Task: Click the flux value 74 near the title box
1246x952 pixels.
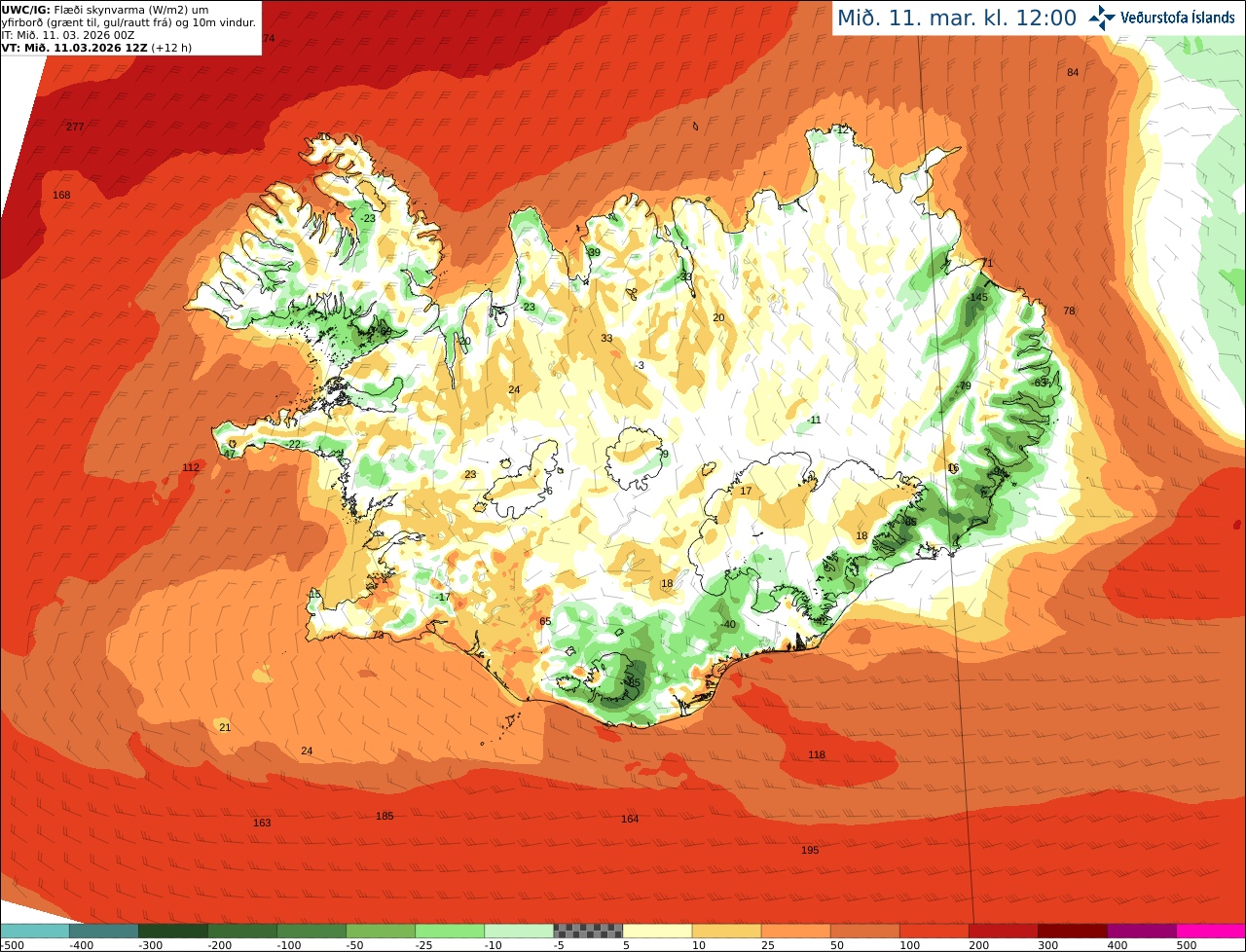Action: pyautogui.click(x=269, y=38)
